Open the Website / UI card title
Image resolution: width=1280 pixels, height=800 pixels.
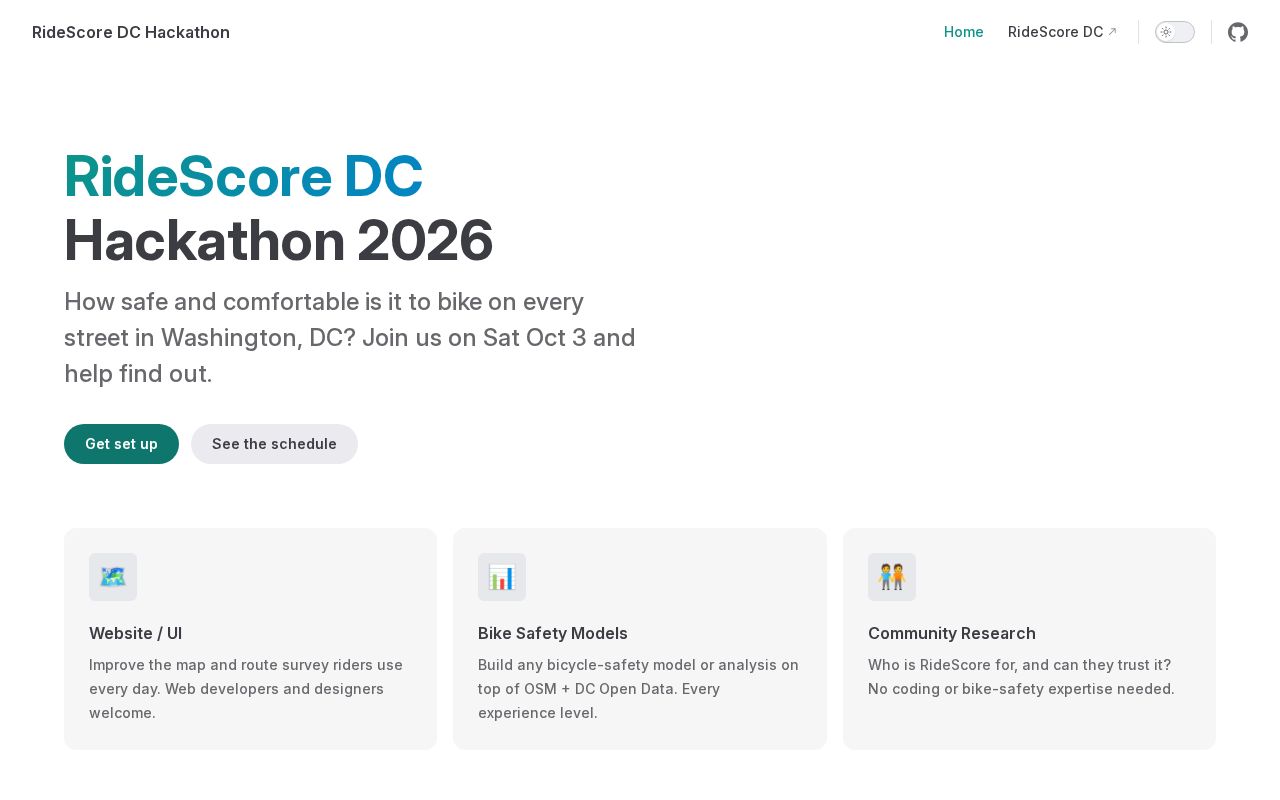coord(135,633)
